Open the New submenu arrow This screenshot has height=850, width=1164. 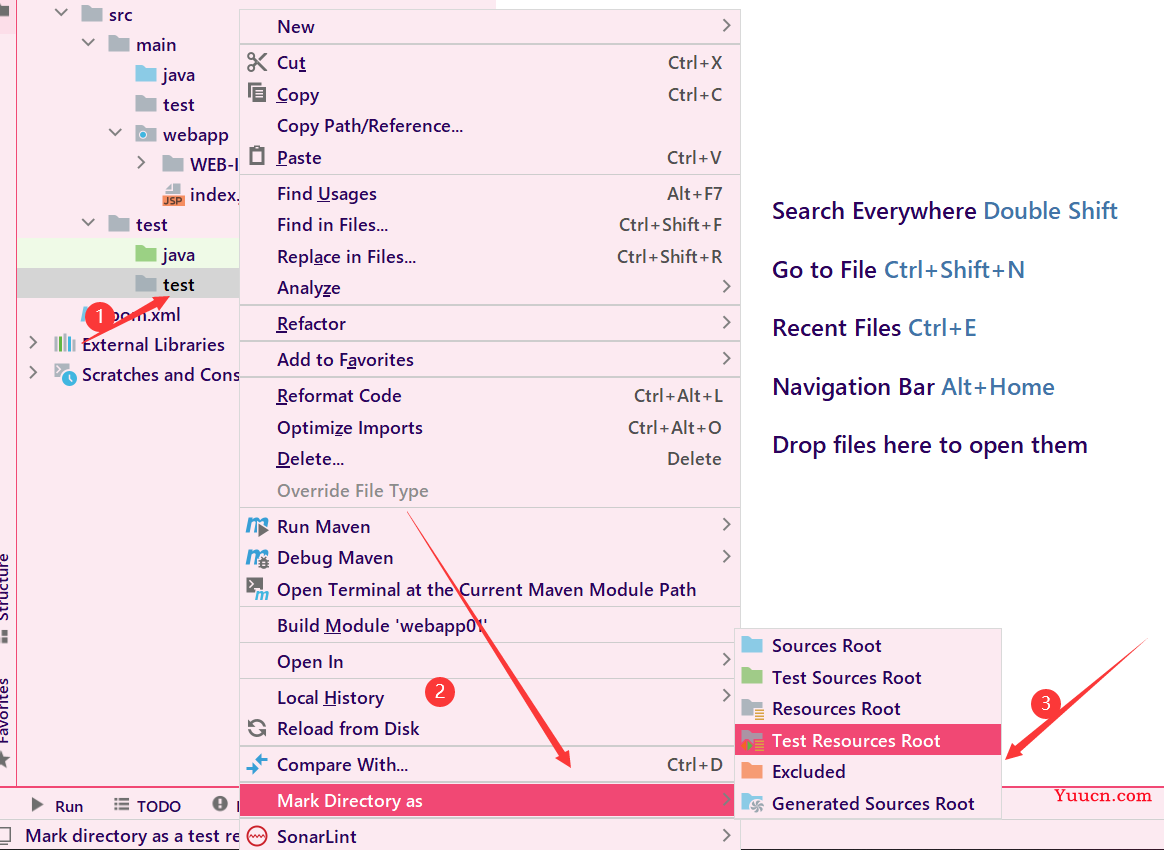pos(726,25)
